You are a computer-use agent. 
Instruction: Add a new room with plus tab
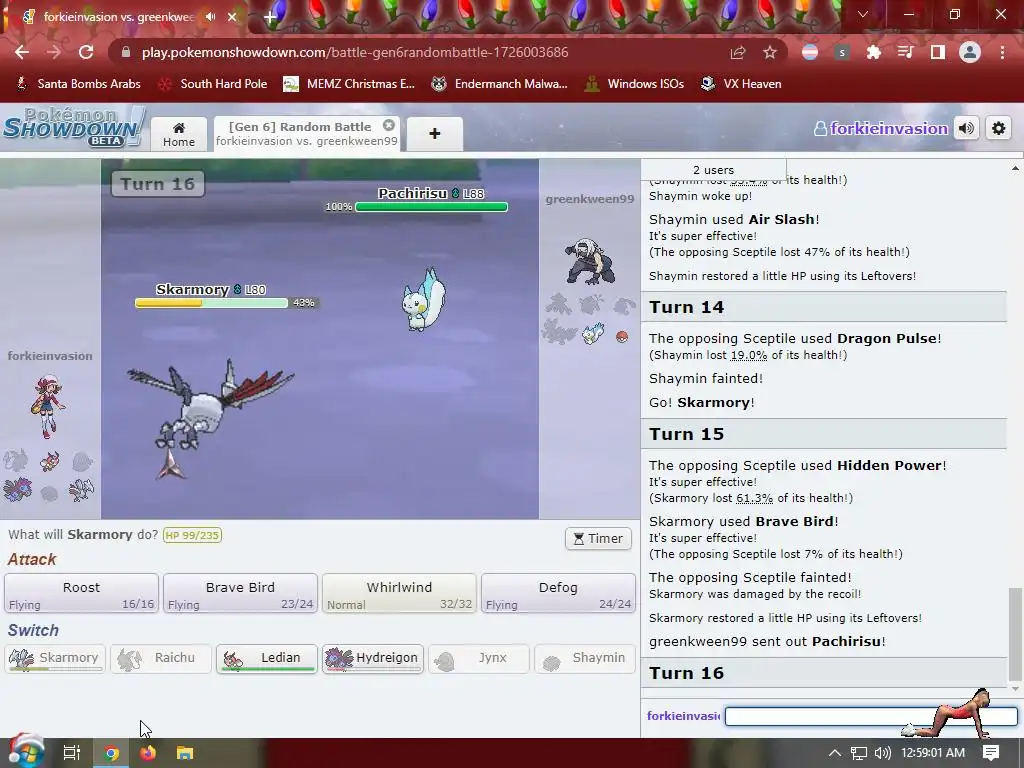(x=435, y=134)
